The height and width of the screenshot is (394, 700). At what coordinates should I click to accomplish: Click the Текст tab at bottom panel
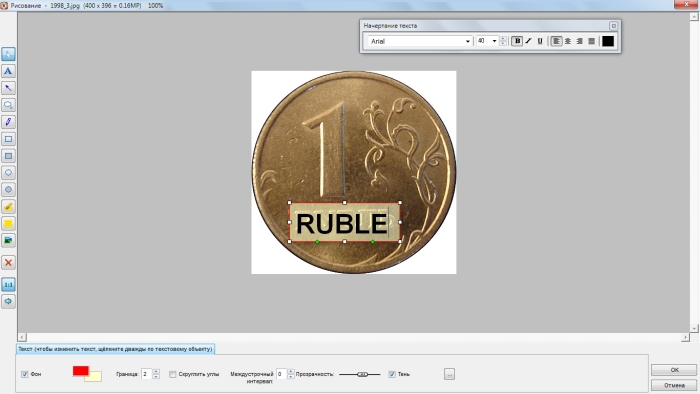pyautogui.click(x=116, y=349)
